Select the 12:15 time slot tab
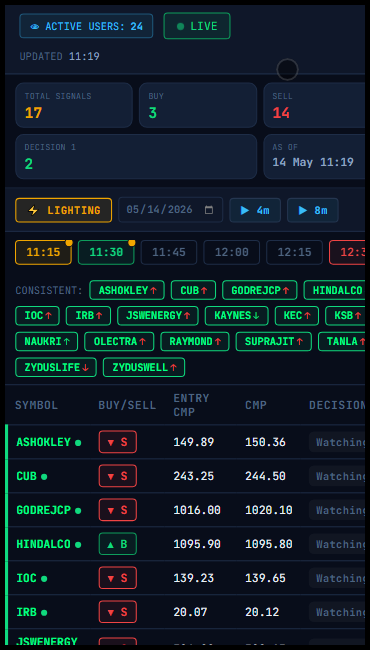 (x=294, y=252)
